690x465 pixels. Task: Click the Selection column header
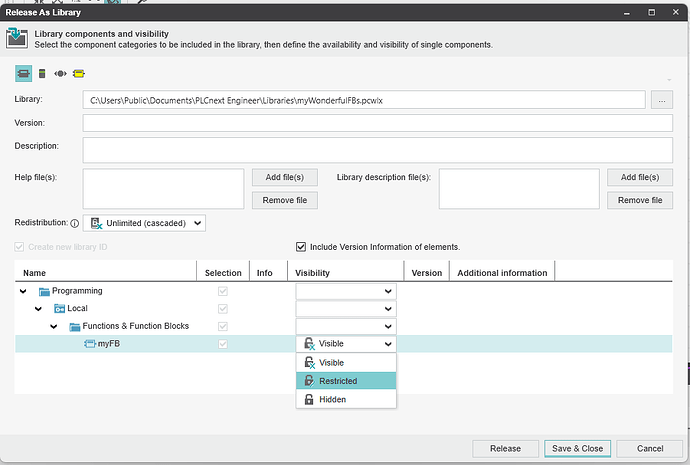click(x=223, y=273)
